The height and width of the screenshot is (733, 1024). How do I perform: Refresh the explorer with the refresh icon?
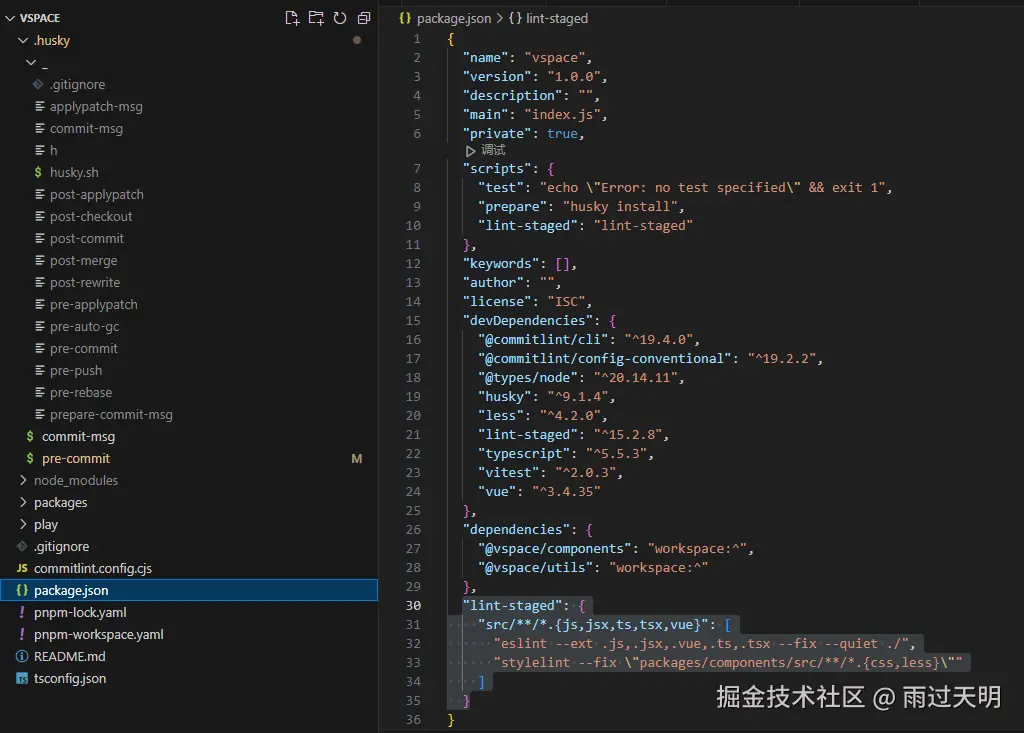(x=340, y=18)
